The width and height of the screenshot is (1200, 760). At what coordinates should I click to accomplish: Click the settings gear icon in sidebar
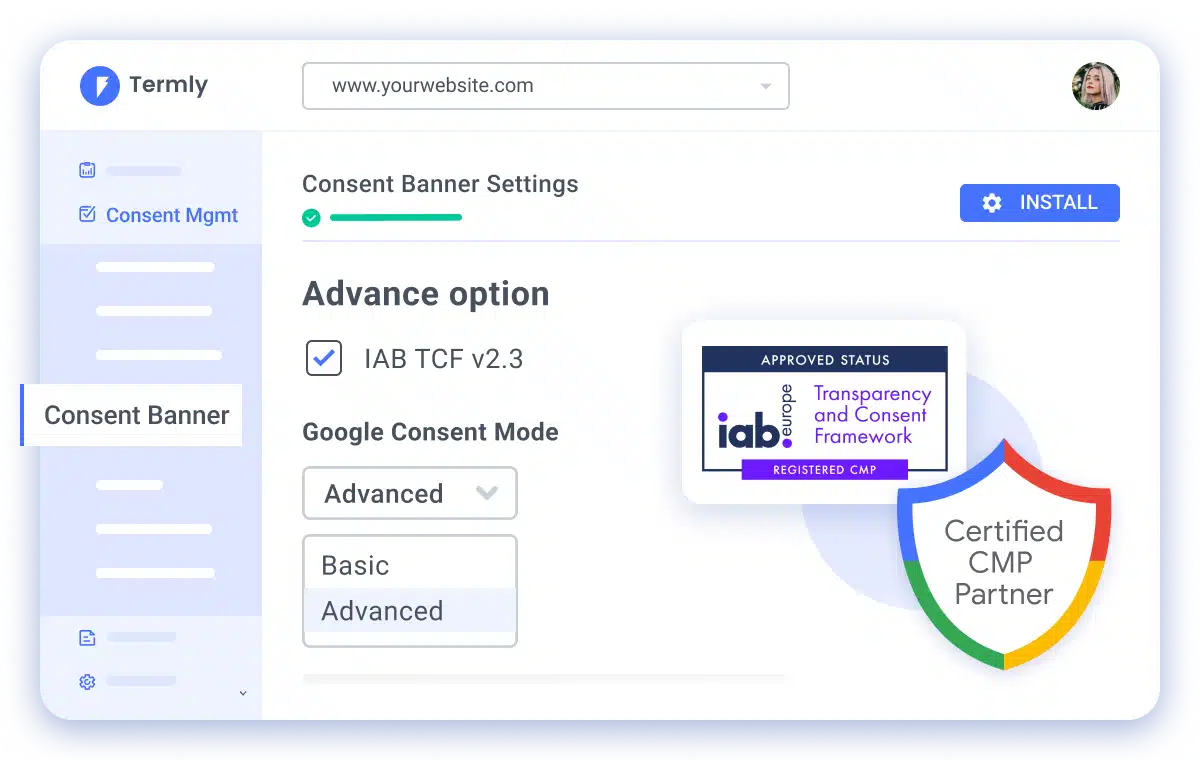(x=87, y=681)
